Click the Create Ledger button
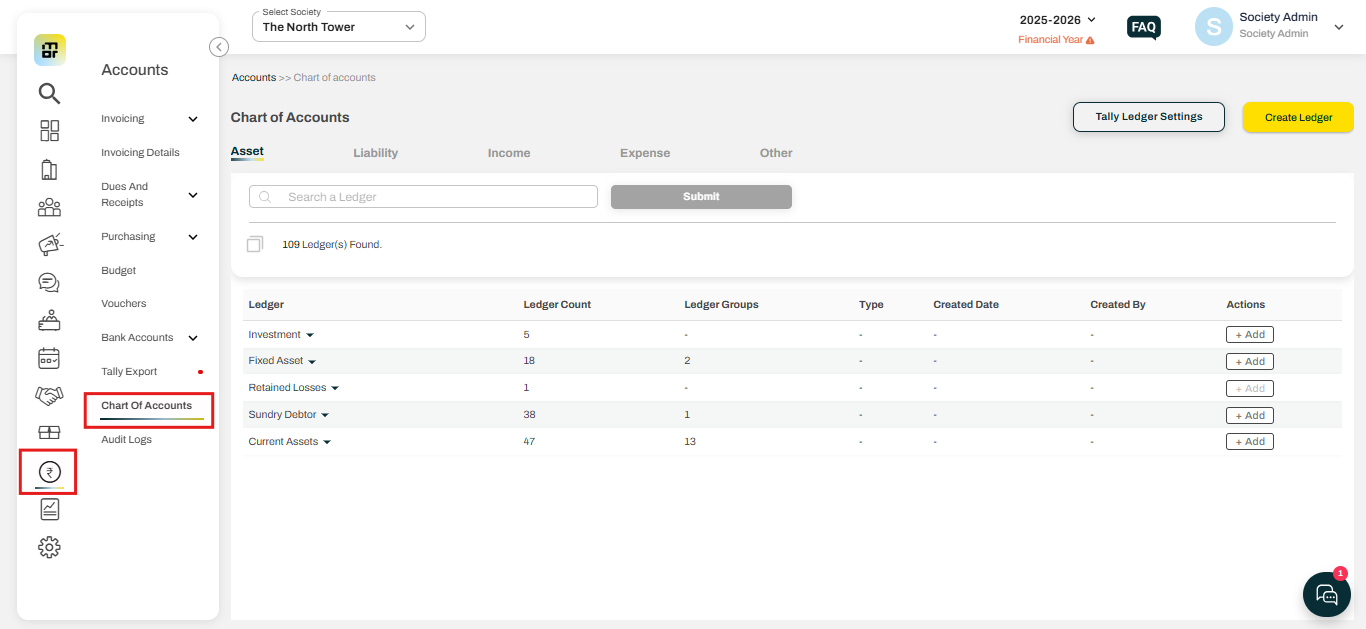The image size is (1366, 629). click(1298, 117)
